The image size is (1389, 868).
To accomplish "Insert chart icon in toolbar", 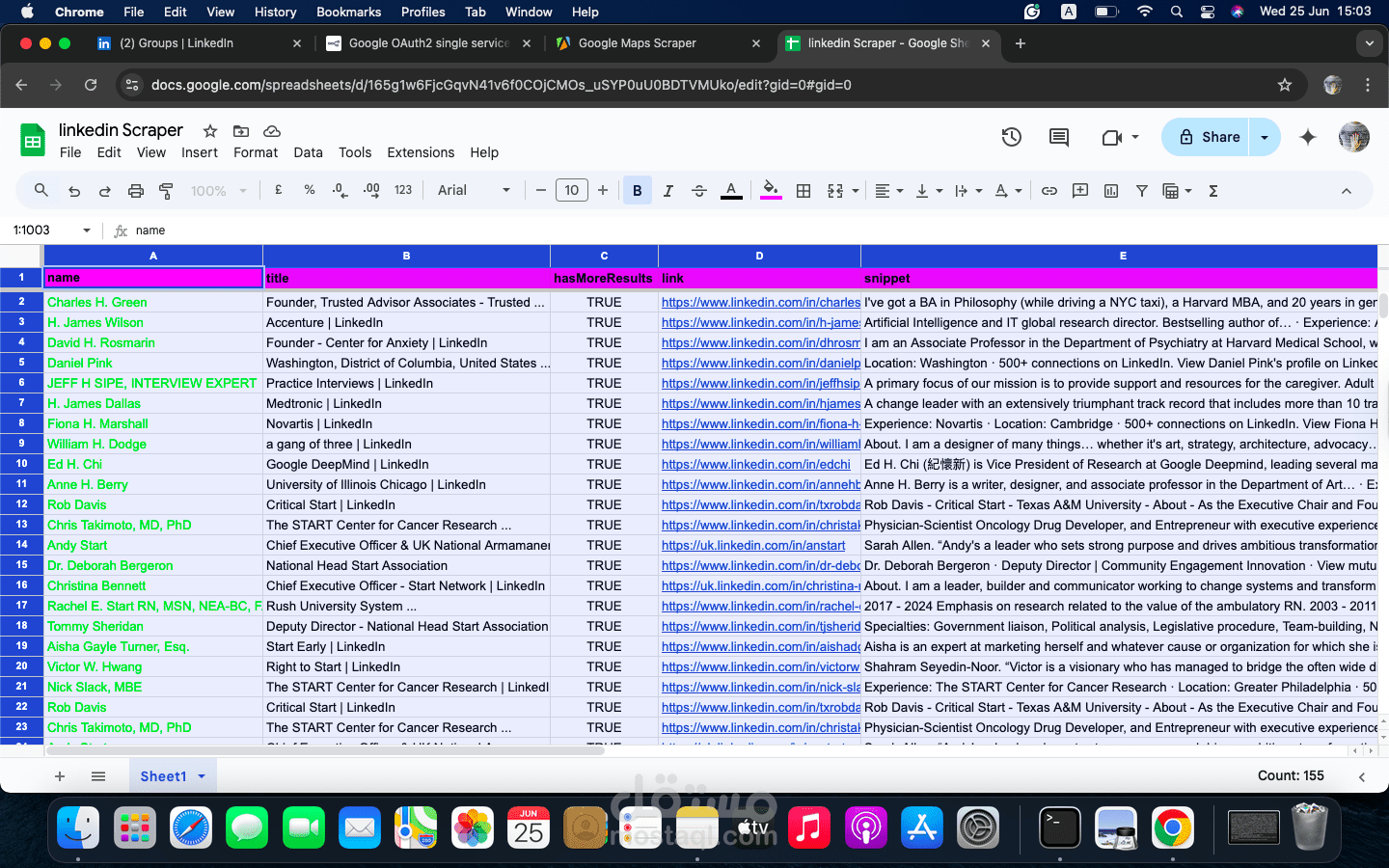I will (x=1111, y=191).
